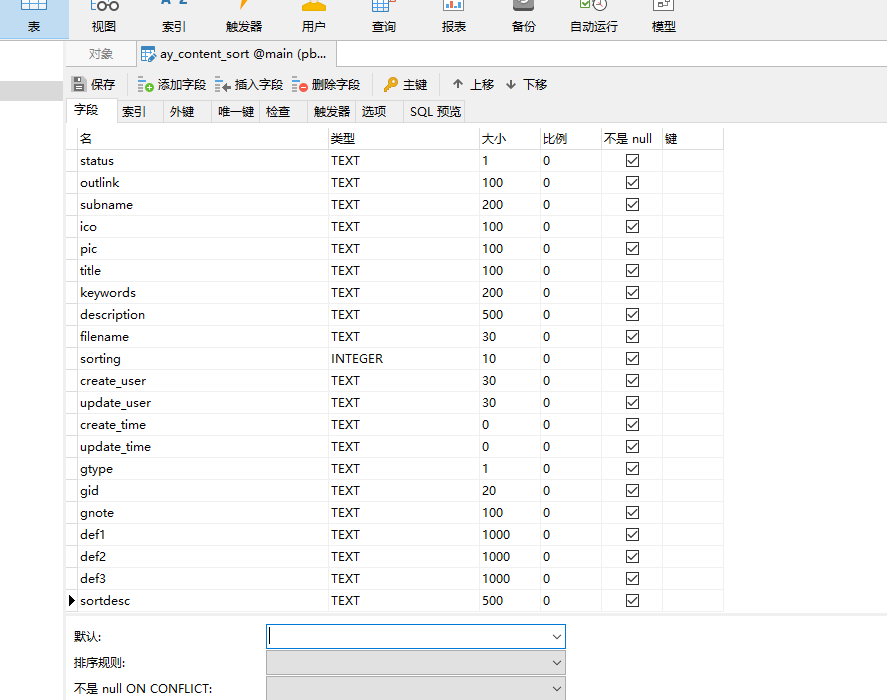This screenshot has width=887, height=700.
Task: Click the 删除字段 (Delete Field) icon
Action: (x=299, y=84)
